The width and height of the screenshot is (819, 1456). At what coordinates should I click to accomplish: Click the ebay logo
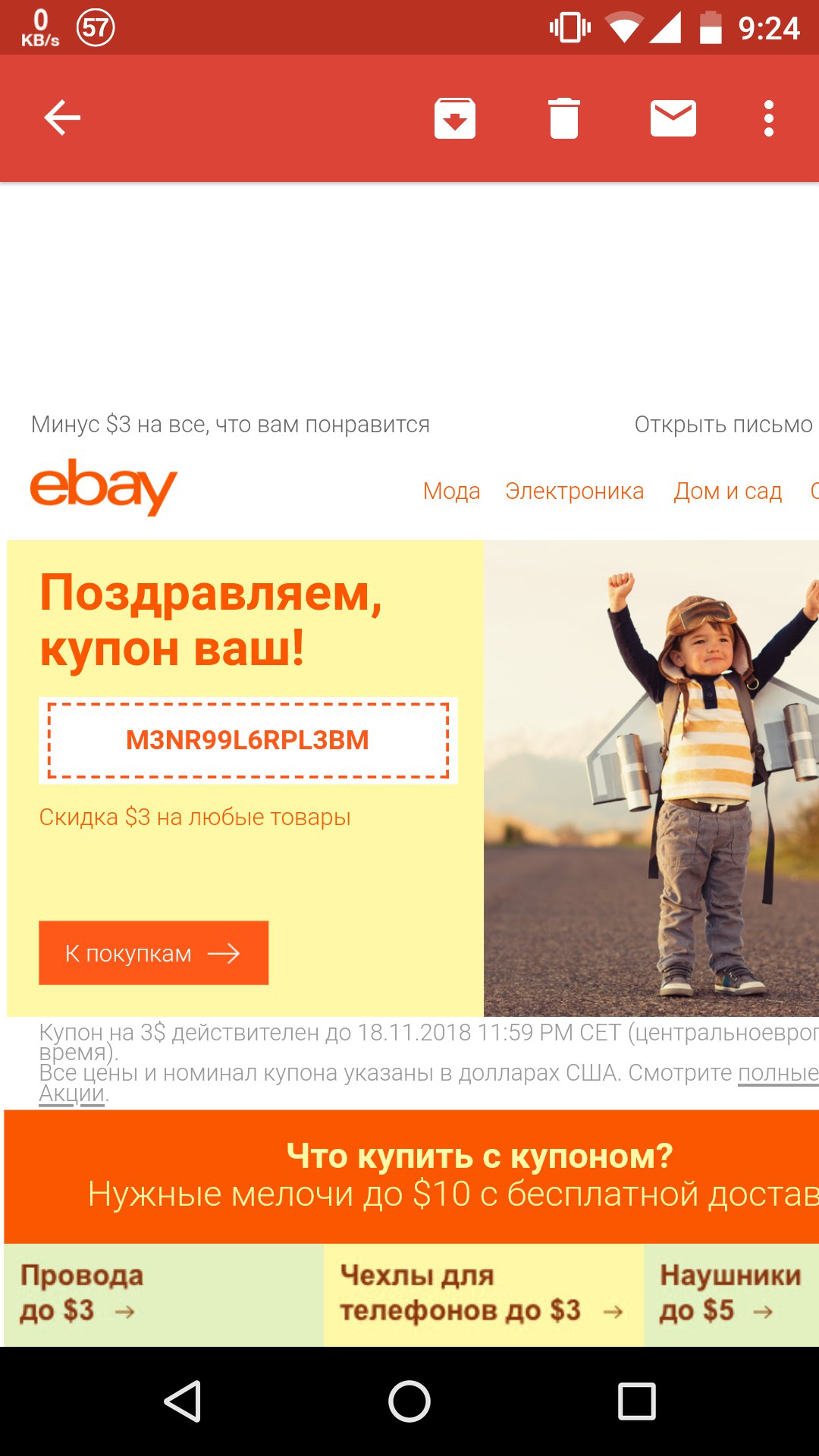click(x=104, y=487)
